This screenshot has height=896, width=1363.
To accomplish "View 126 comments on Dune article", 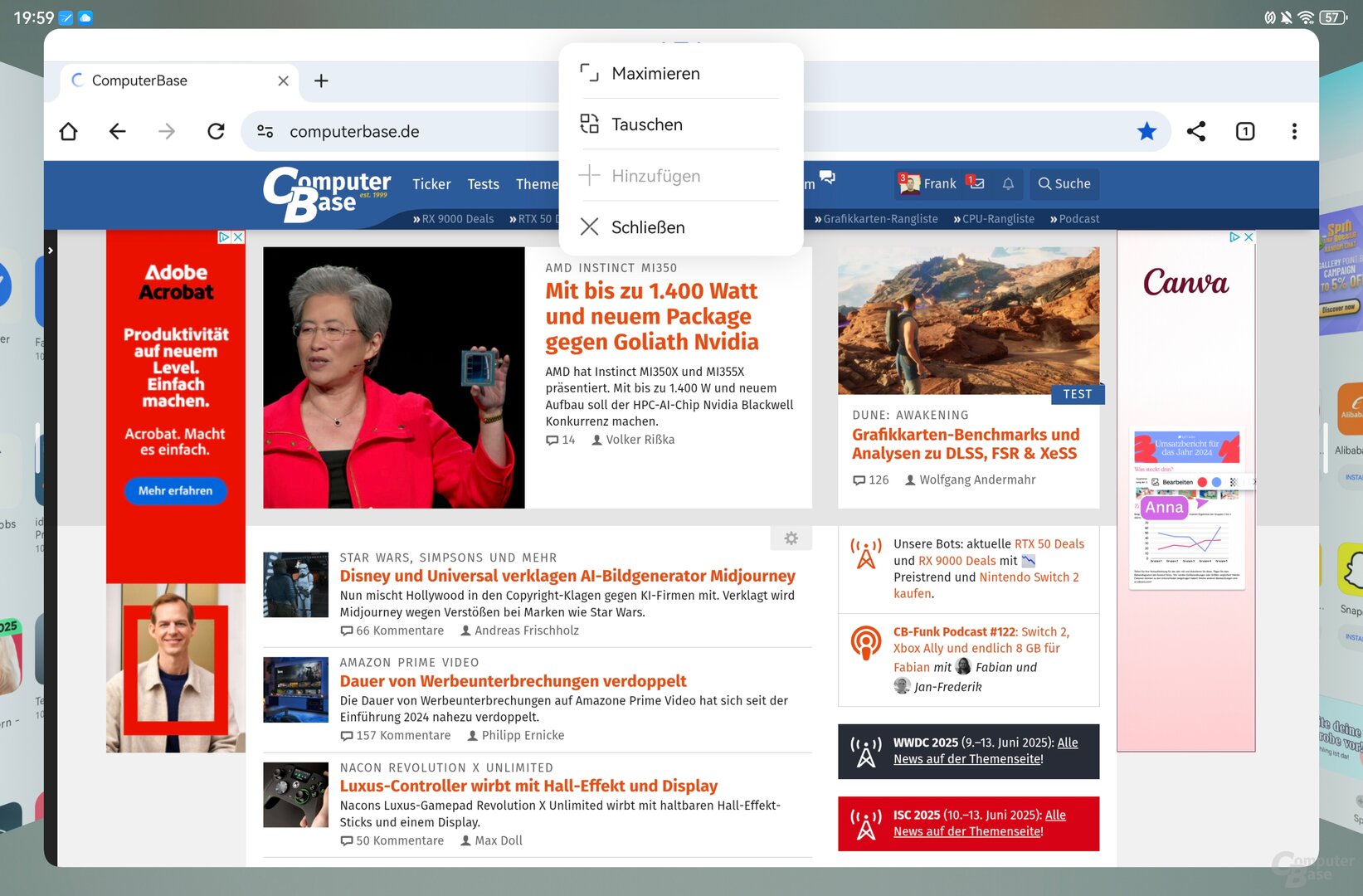I will [871, 480].
